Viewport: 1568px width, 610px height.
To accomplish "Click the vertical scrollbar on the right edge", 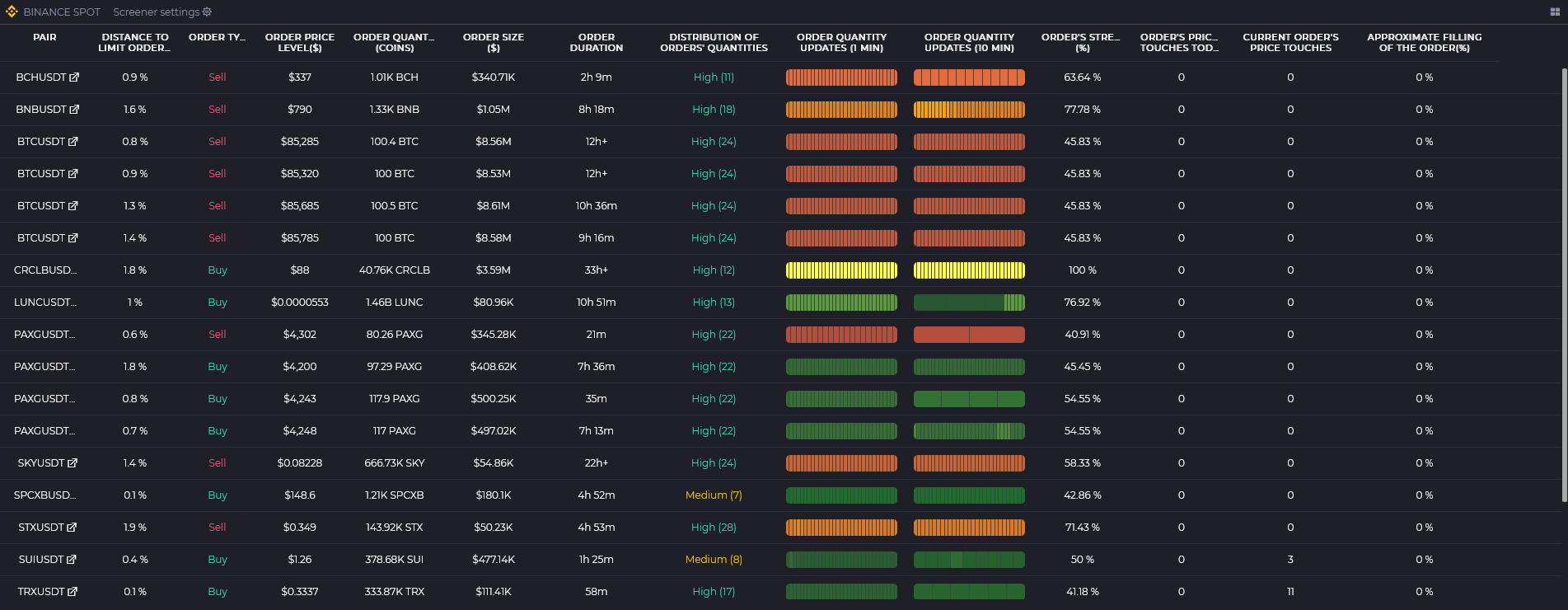I will click(1564, 284).
